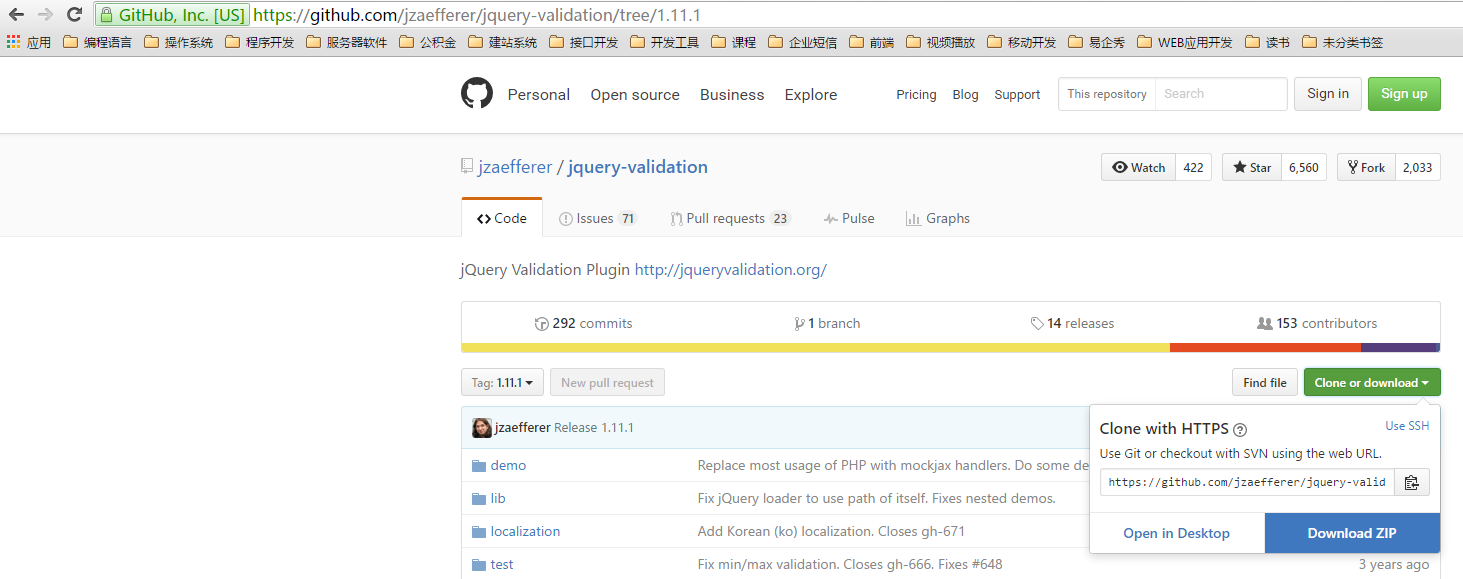Star the jquery-validation repository

pyautogui.click(x=1251, y=168)
